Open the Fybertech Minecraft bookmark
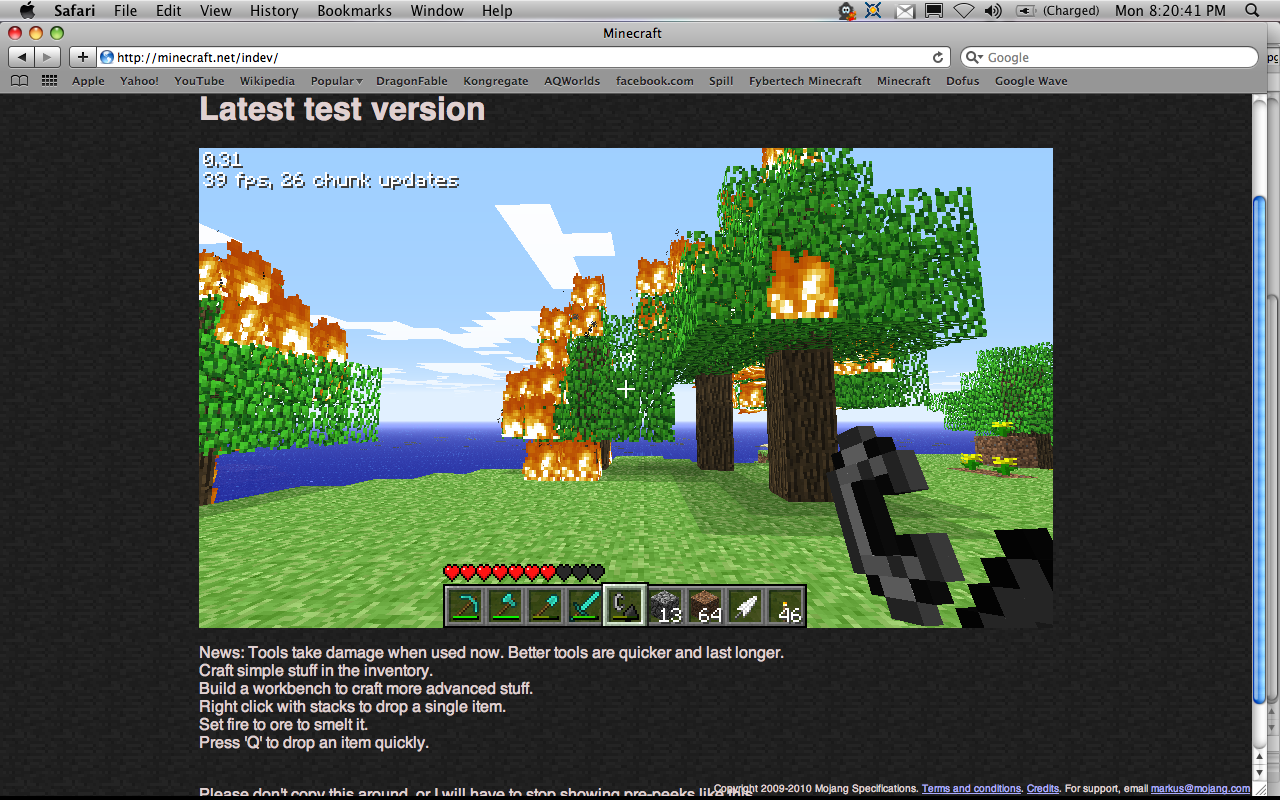This screenshot has height=800, width=1280. pos(805,81)
